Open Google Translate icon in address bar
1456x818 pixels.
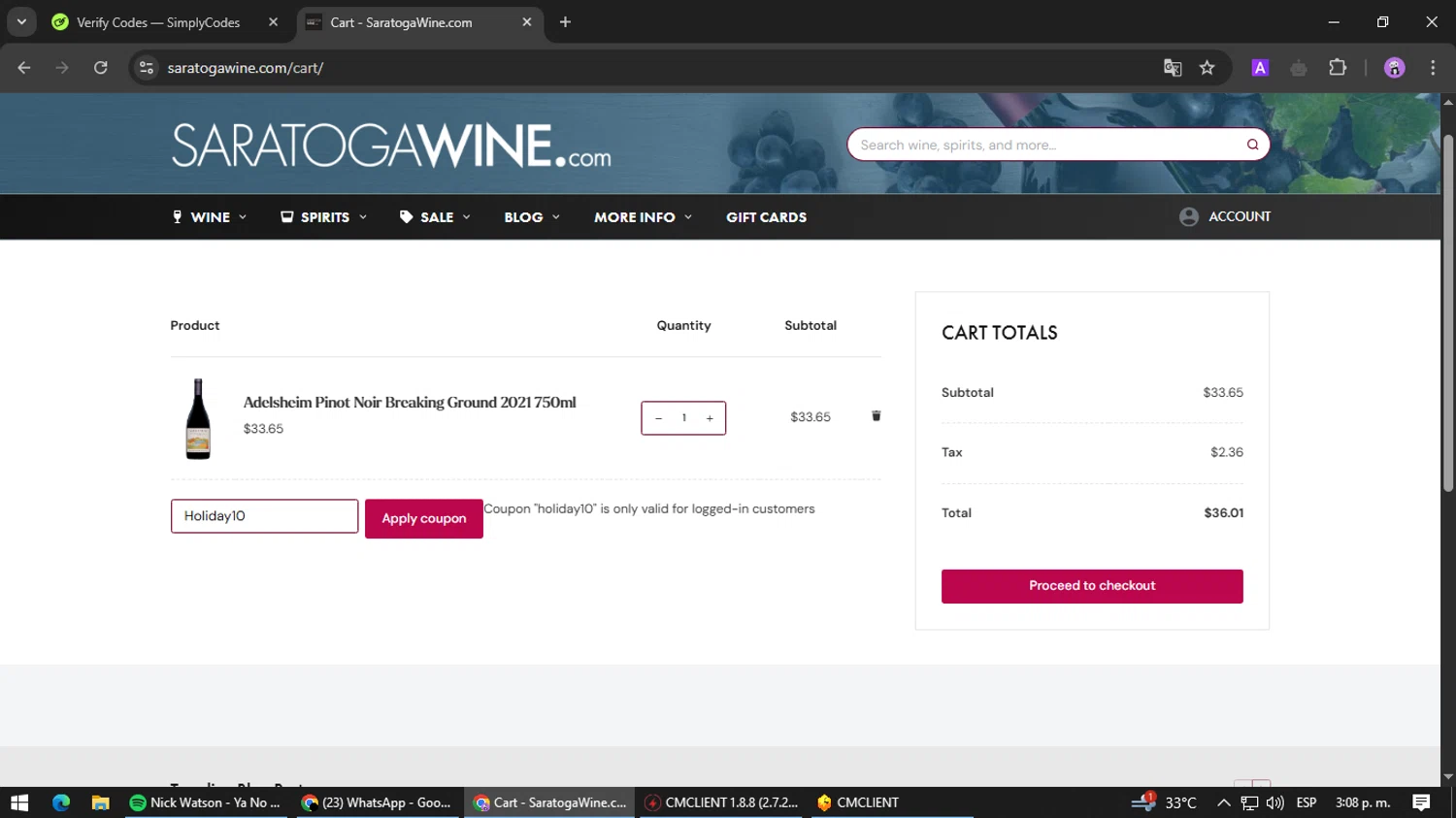coord(1173,68)
